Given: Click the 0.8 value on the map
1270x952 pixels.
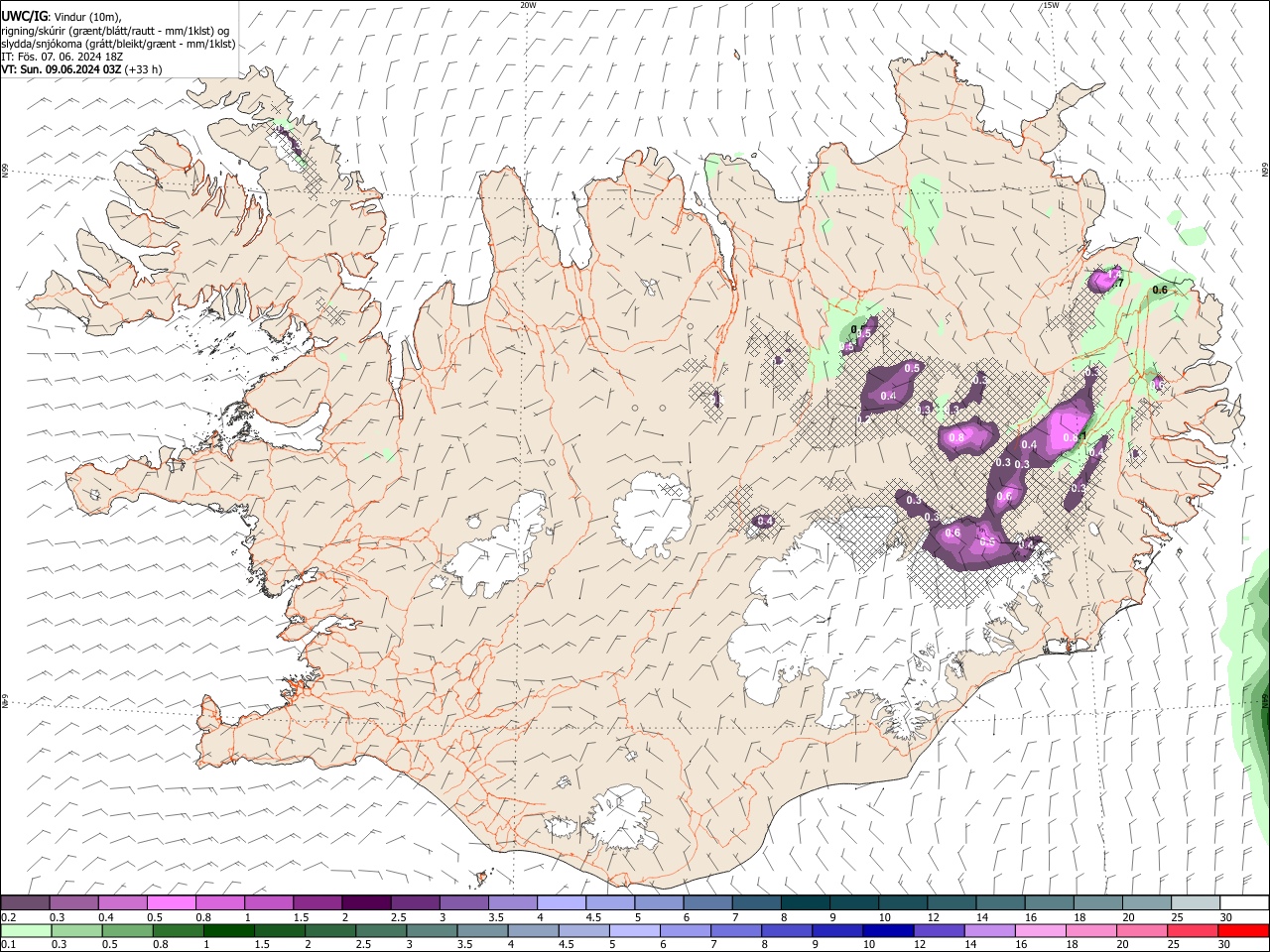Looking at the screenshot, I should click(957, 437).
